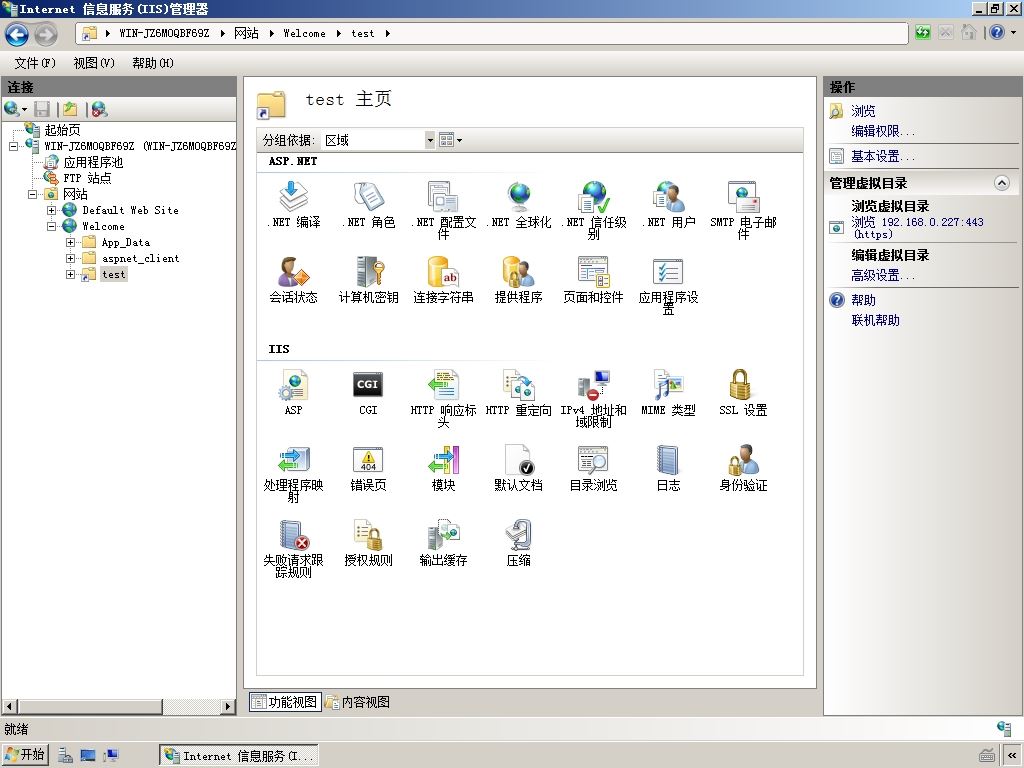Click 浏览 192.168.0.227:443 (https) link

[x=917, y=228]
